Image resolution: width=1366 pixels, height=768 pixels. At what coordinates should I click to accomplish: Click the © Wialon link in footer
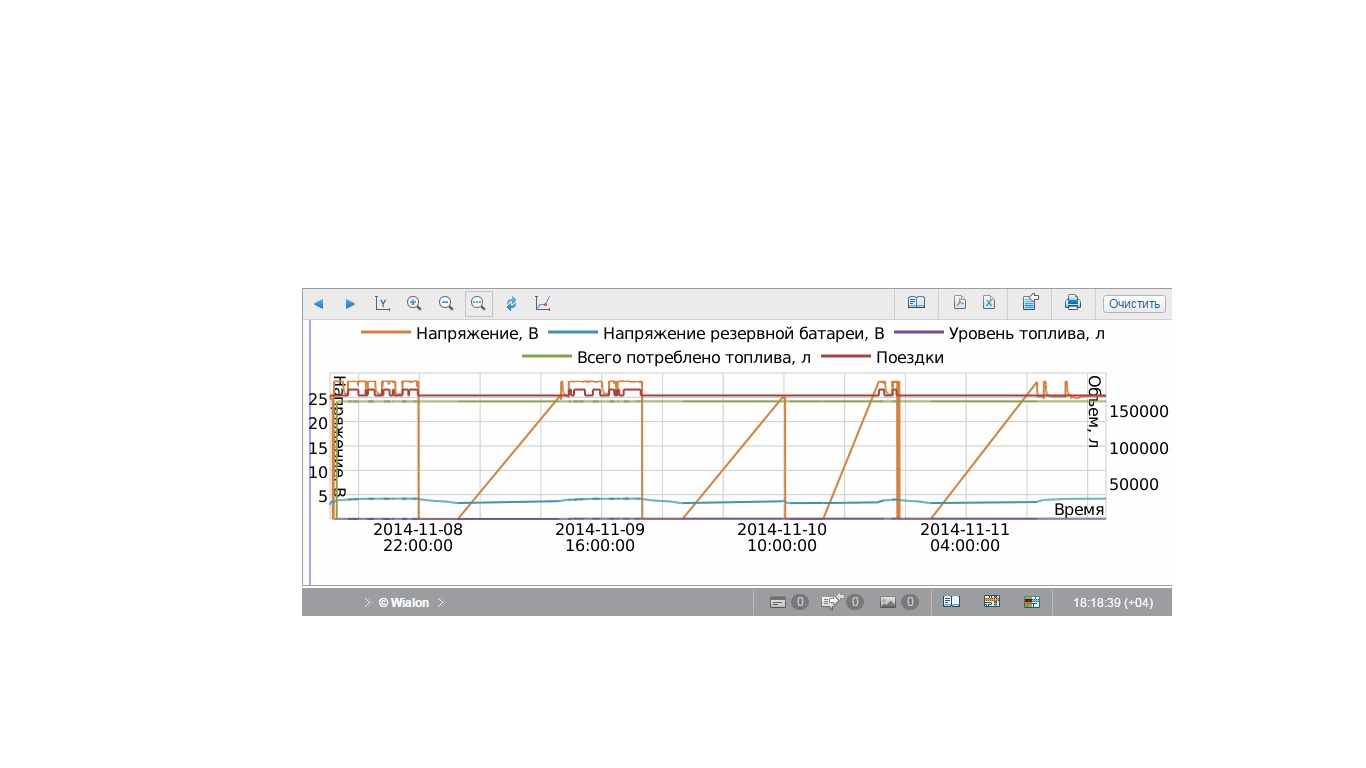[x=403, y=603]
